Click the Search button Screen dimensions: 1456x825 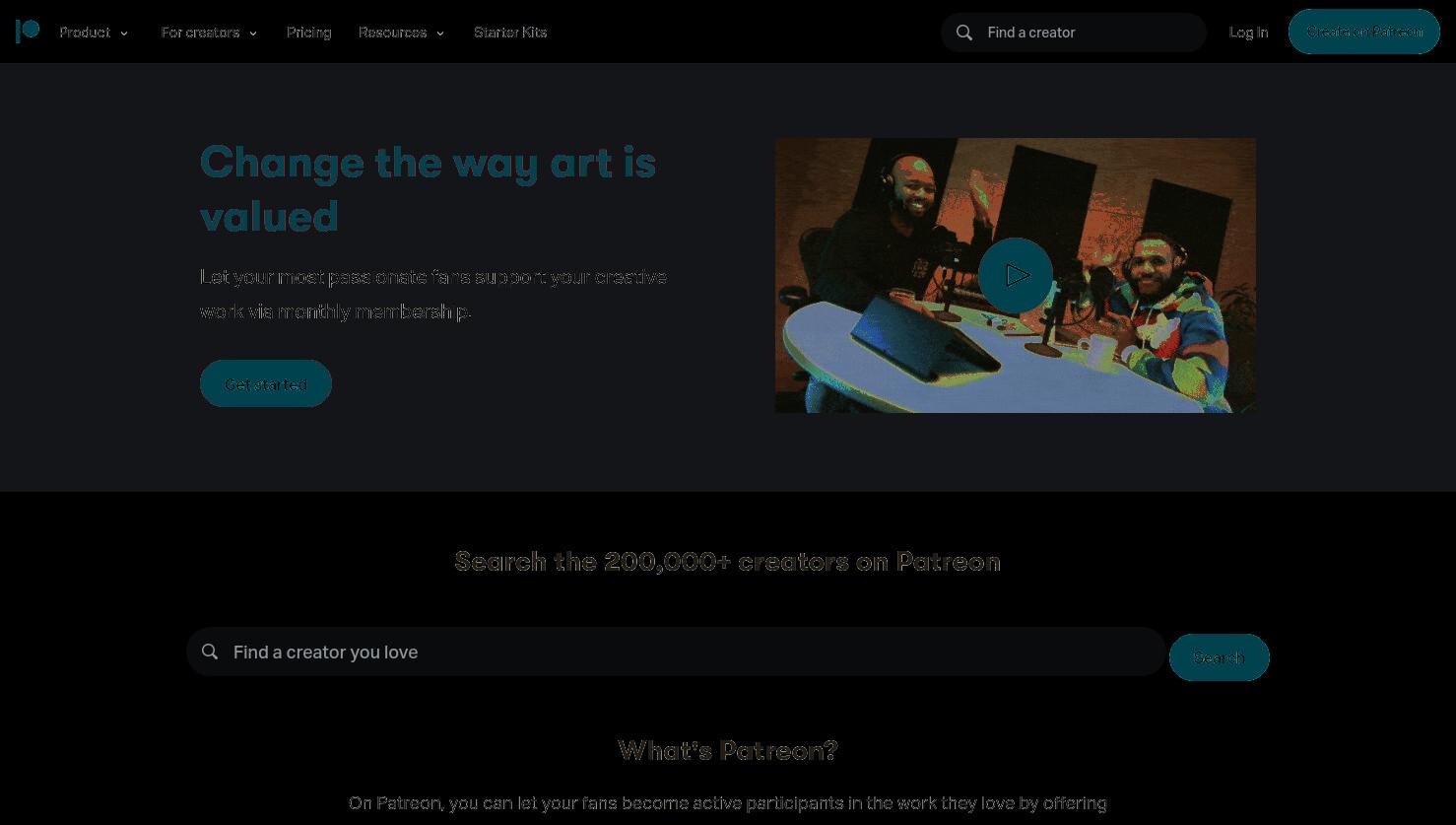pos(1219,657)
